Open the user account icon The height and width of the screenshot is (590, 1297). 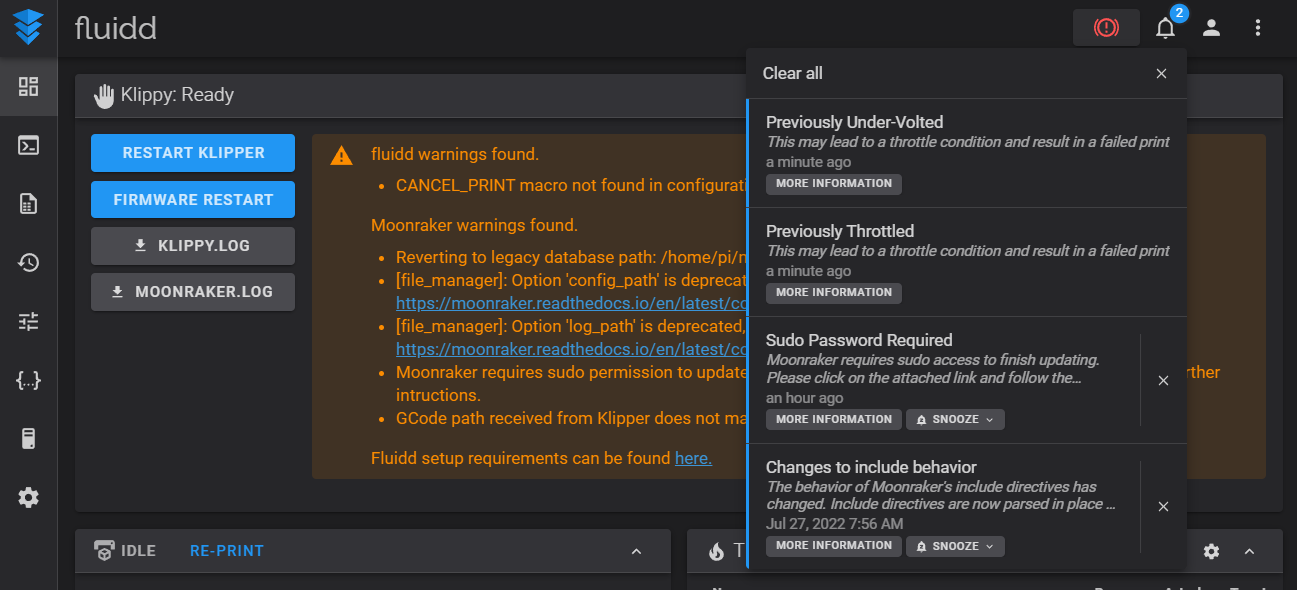pyautogui.click(x=1211, y=27)
